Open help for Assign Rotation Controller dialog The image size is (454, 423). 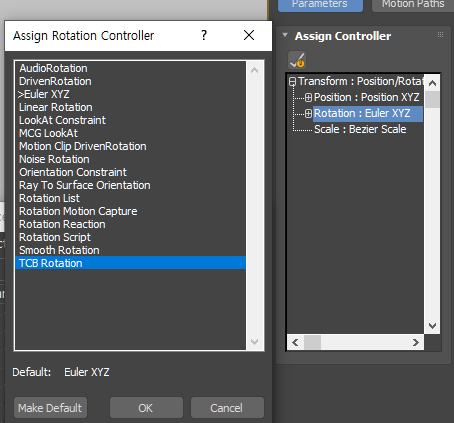tap(204, 35)
